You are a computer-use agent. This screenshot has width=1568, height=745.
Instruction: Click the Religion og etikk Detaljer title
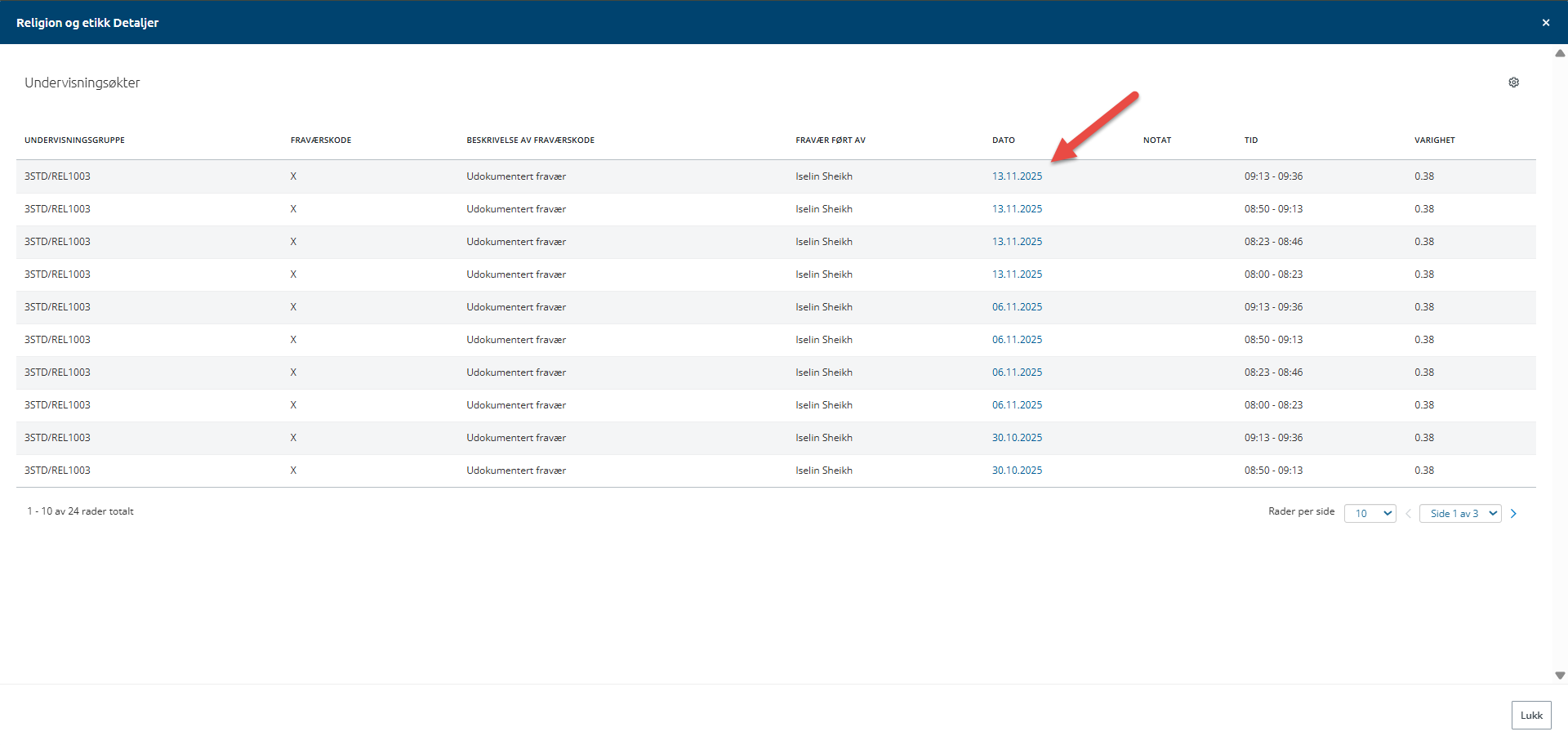coord(87,23)
